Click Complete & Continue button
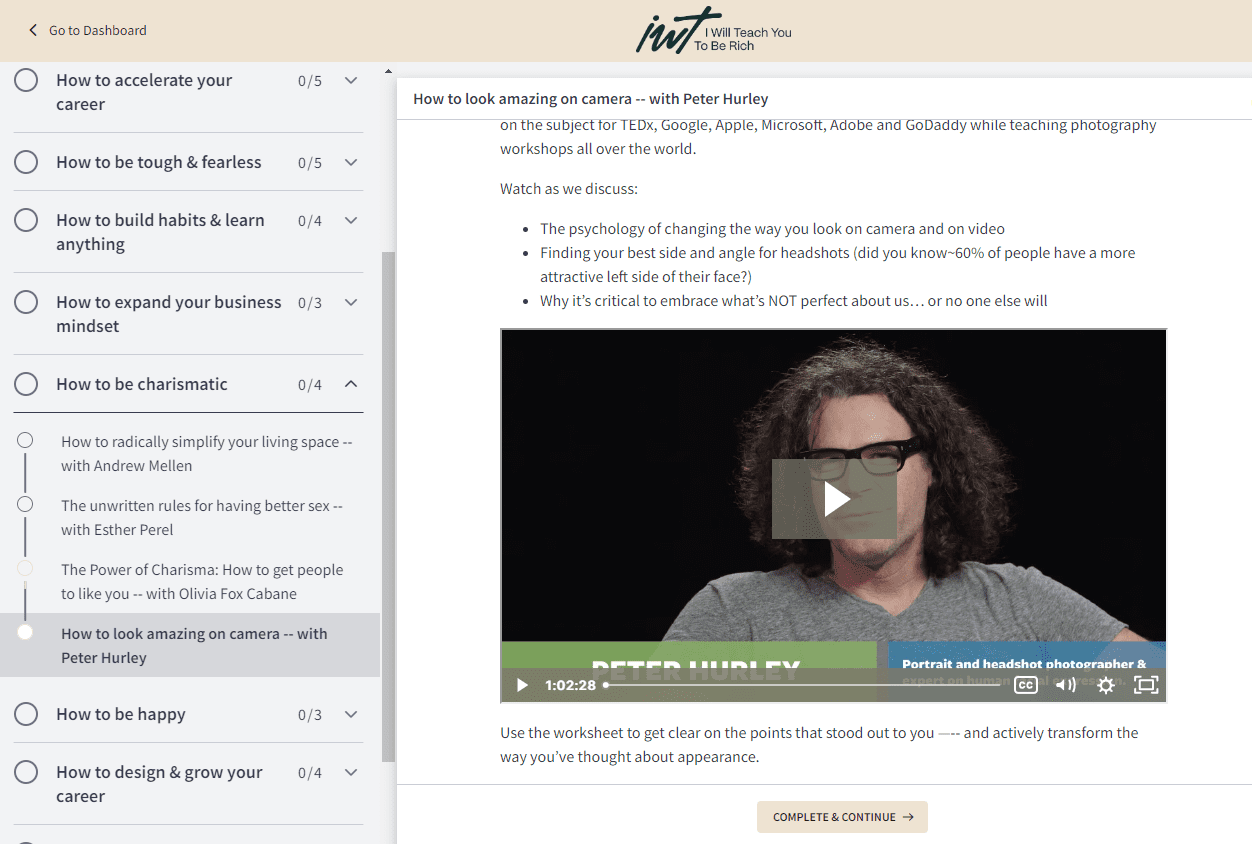Screen dimensions: 1252x844 coord(842,817)
